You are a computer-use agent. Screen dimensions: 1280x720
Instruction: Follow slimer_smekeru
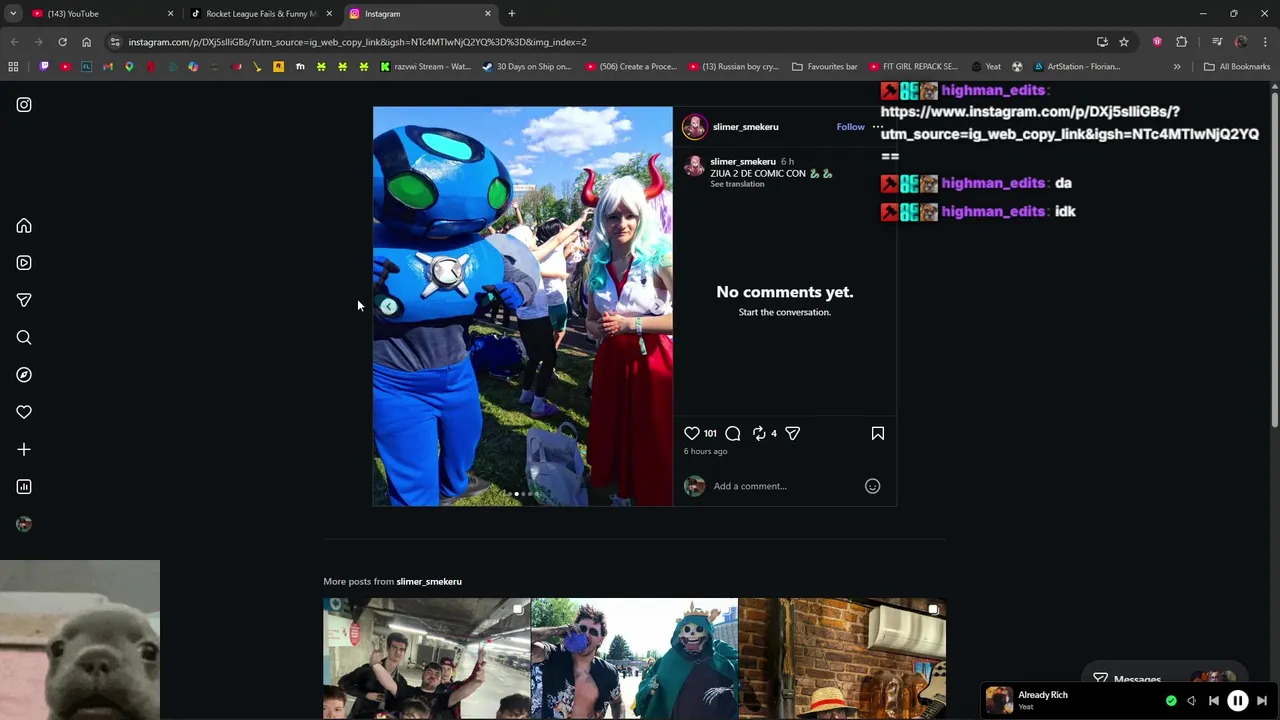851,127
